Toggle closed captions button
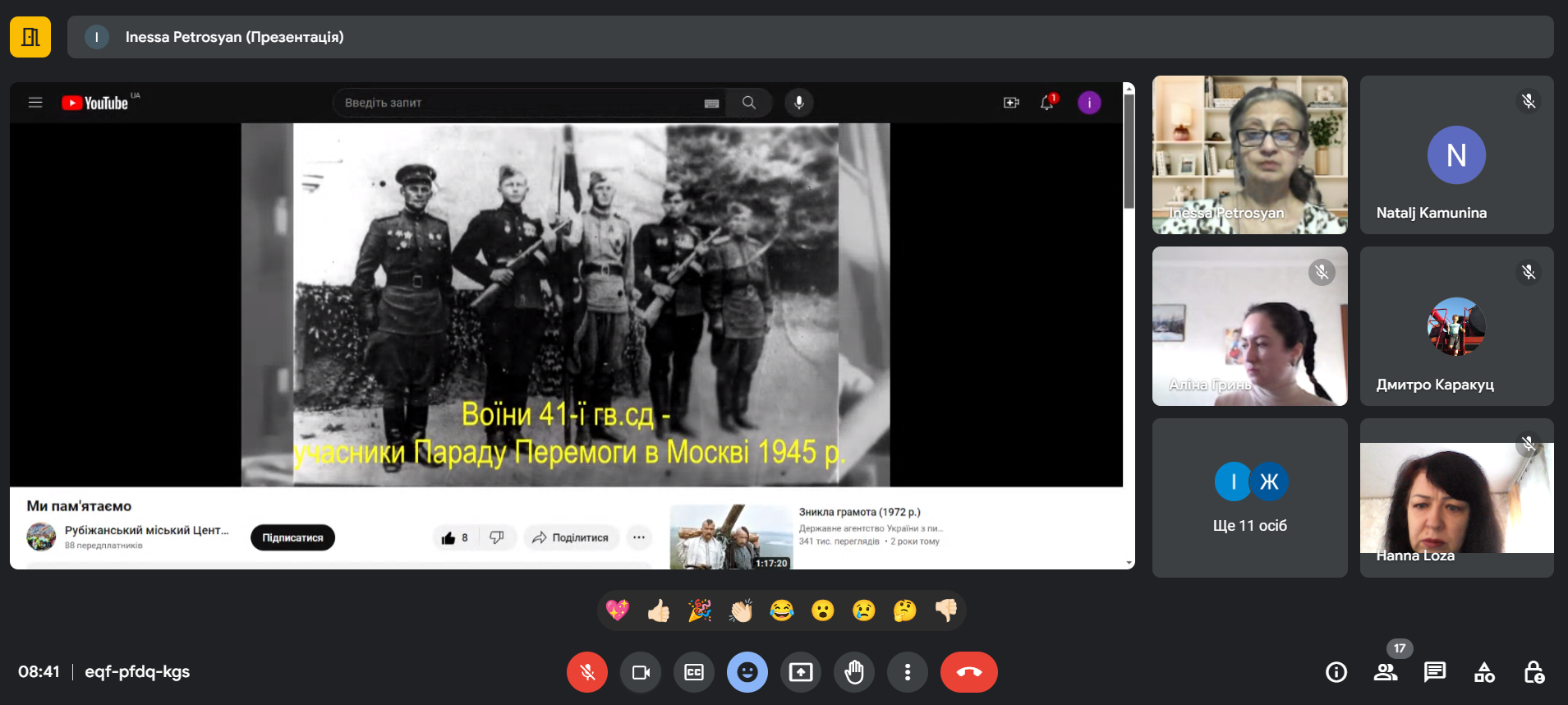The image size is (1568, 705). pyautogui.click(x=694, y=672)
